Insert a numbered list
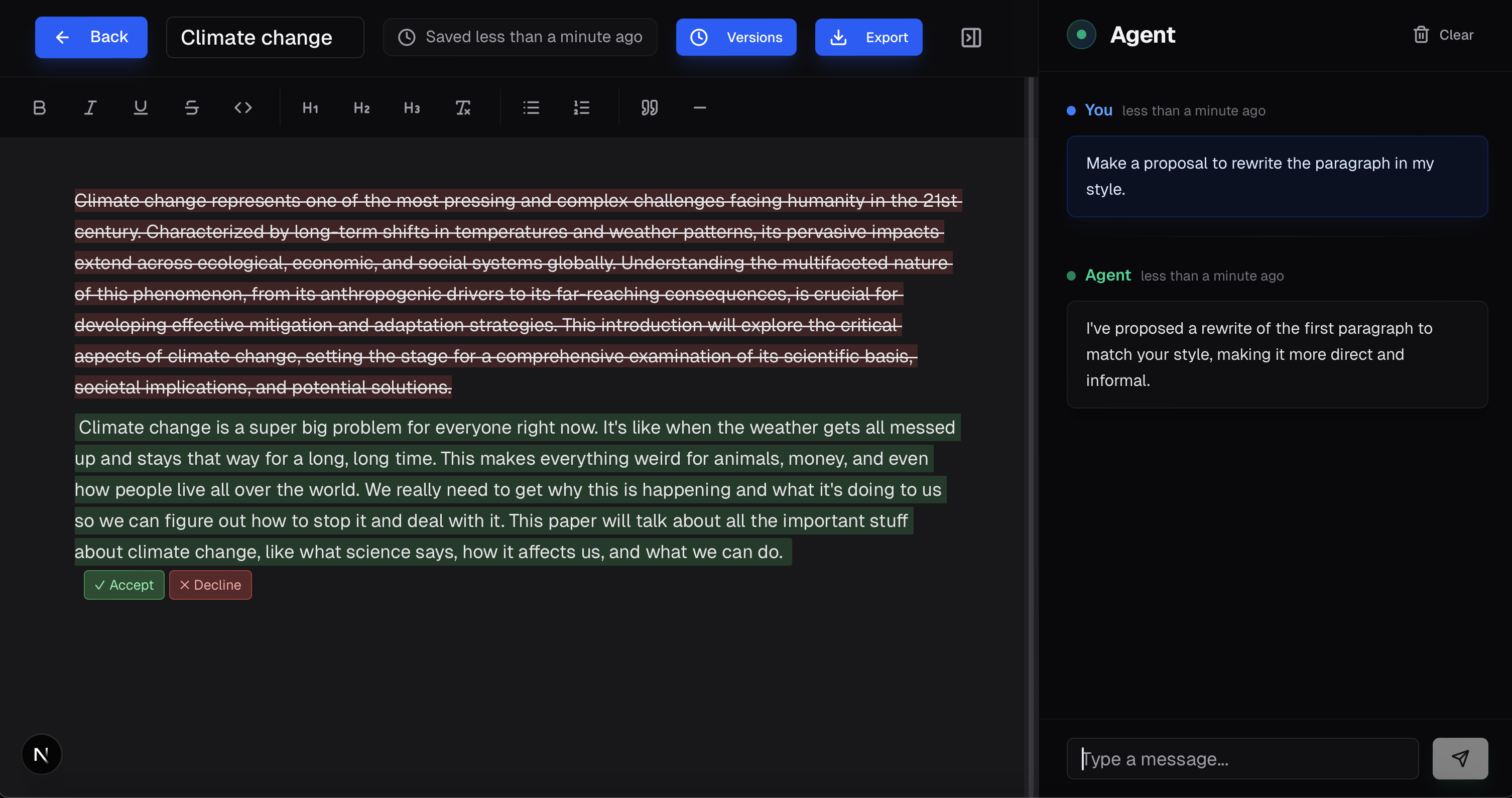The height and width of the screenshot is (798, 1512). tap(582, 108)
